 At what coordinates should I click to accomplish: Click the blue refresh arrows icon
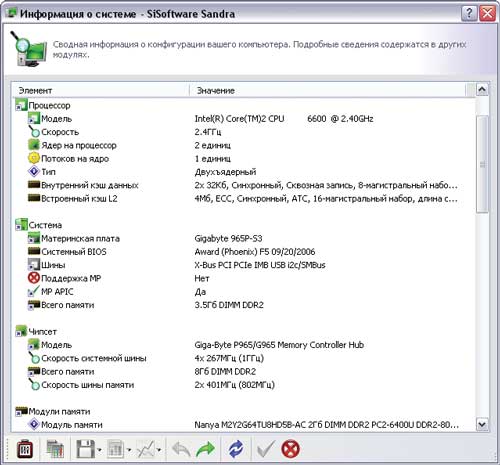point(236,449)
